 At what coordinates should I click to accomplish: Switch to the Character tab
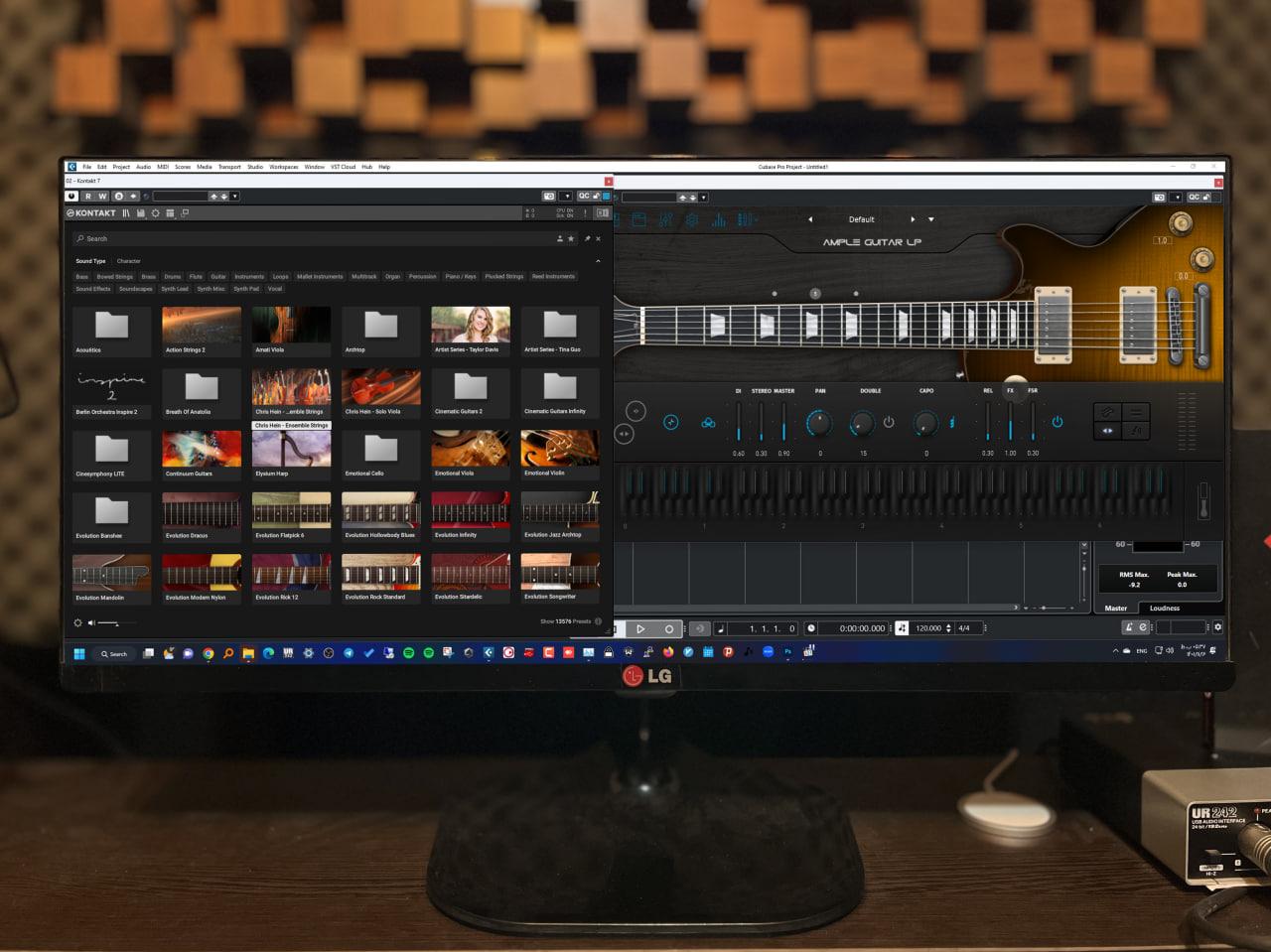(129, 261)
